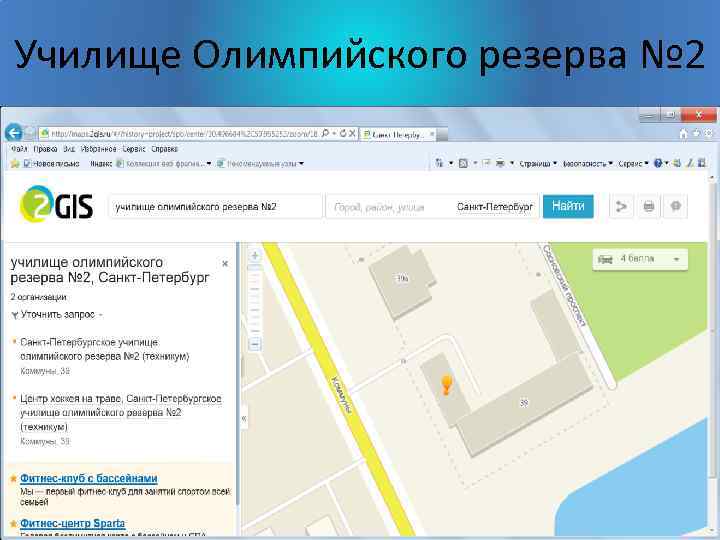720x540 pixels.
Task: Click the address bar search magnifier icon
Action: pos(325,134)
